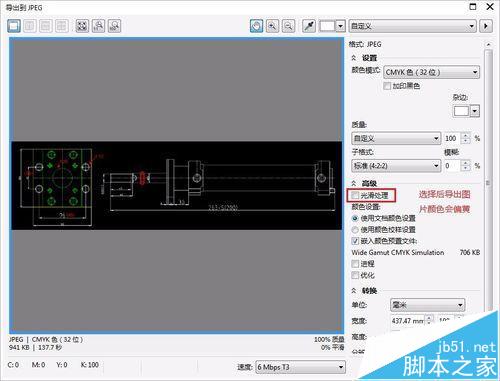Toggle the 加印黑色 checkbox

(387, 86)
